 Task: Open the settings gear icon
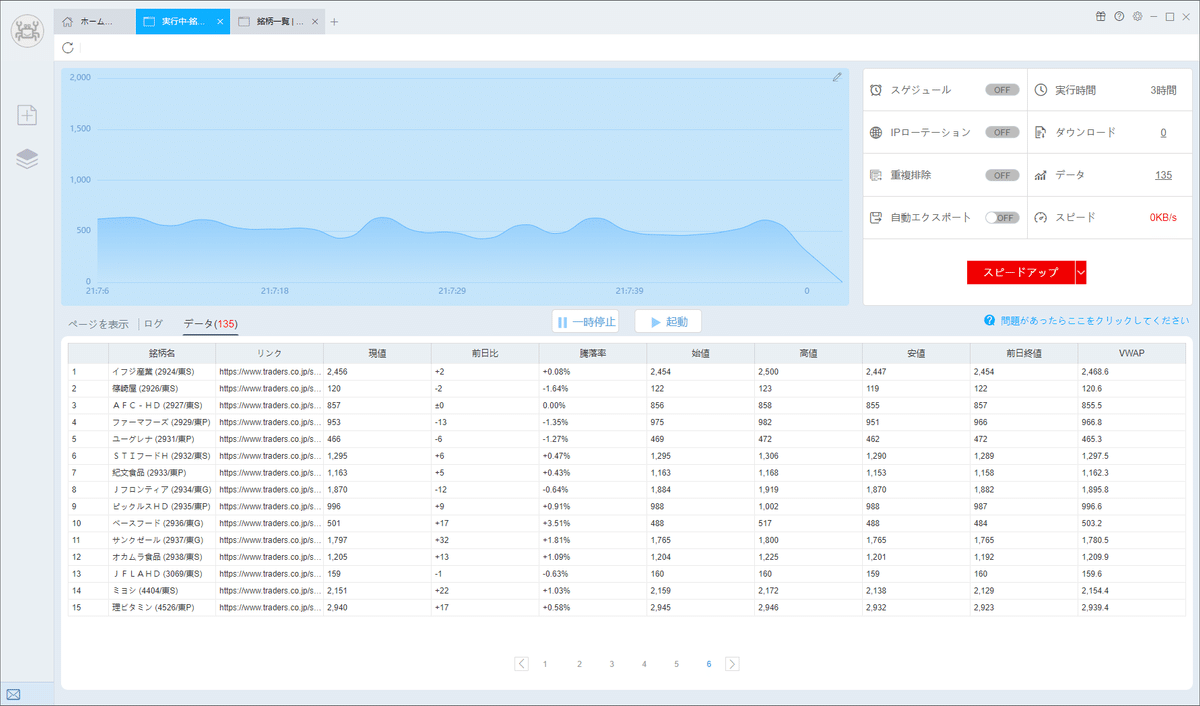click(1137, 16)
